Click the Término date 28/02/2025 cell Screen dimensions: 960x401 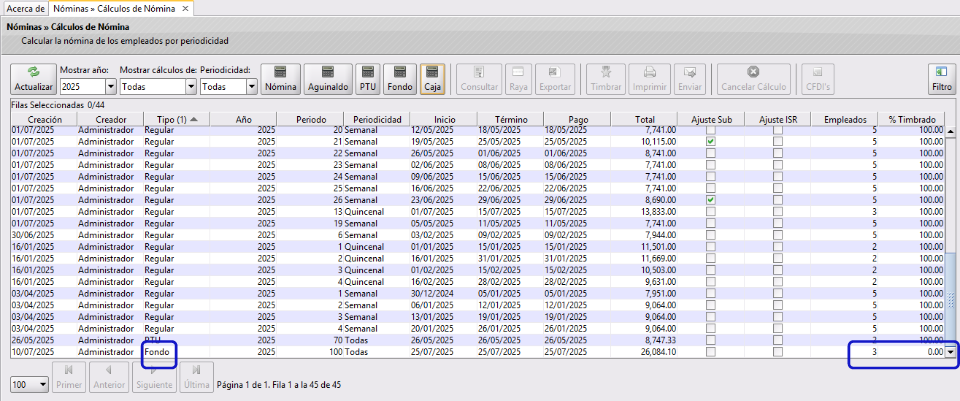point(511,282)
